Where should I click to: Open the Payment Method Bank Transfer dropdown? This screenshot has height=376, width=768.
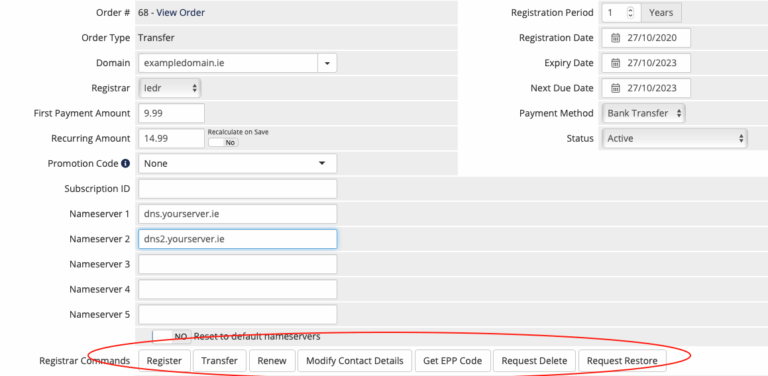tap(643, 113)
